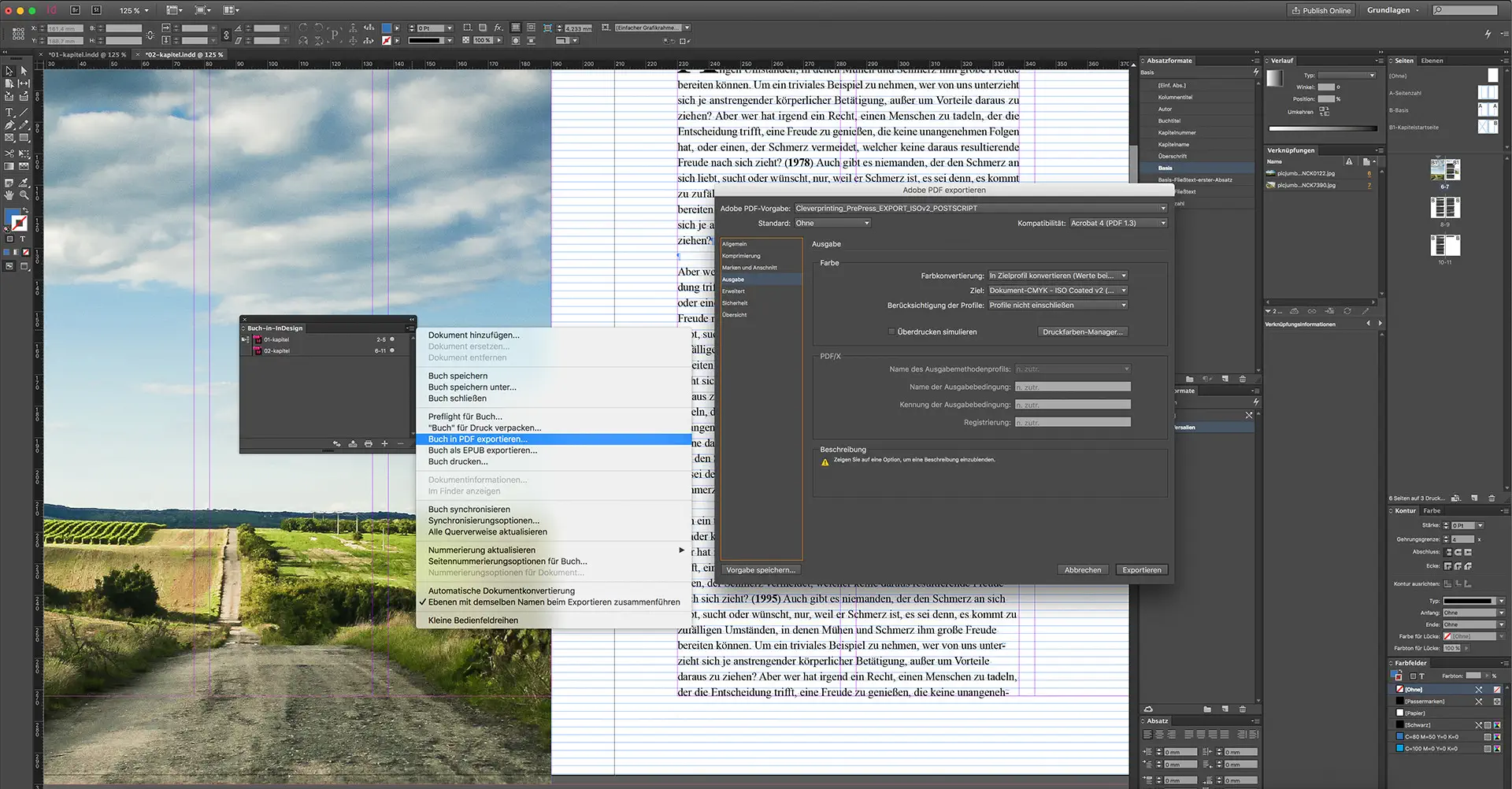The width and height of the screenshot is (1512, 789).
Task: Add a document with the plus icon in Buch panel
Action: [384, 443]
